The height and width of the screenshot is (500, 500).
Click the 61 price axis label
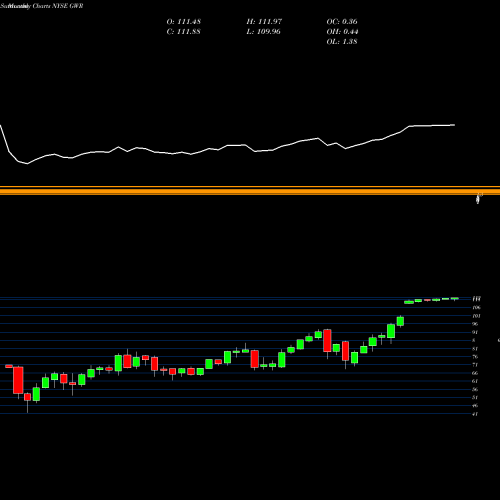point(475,381)
